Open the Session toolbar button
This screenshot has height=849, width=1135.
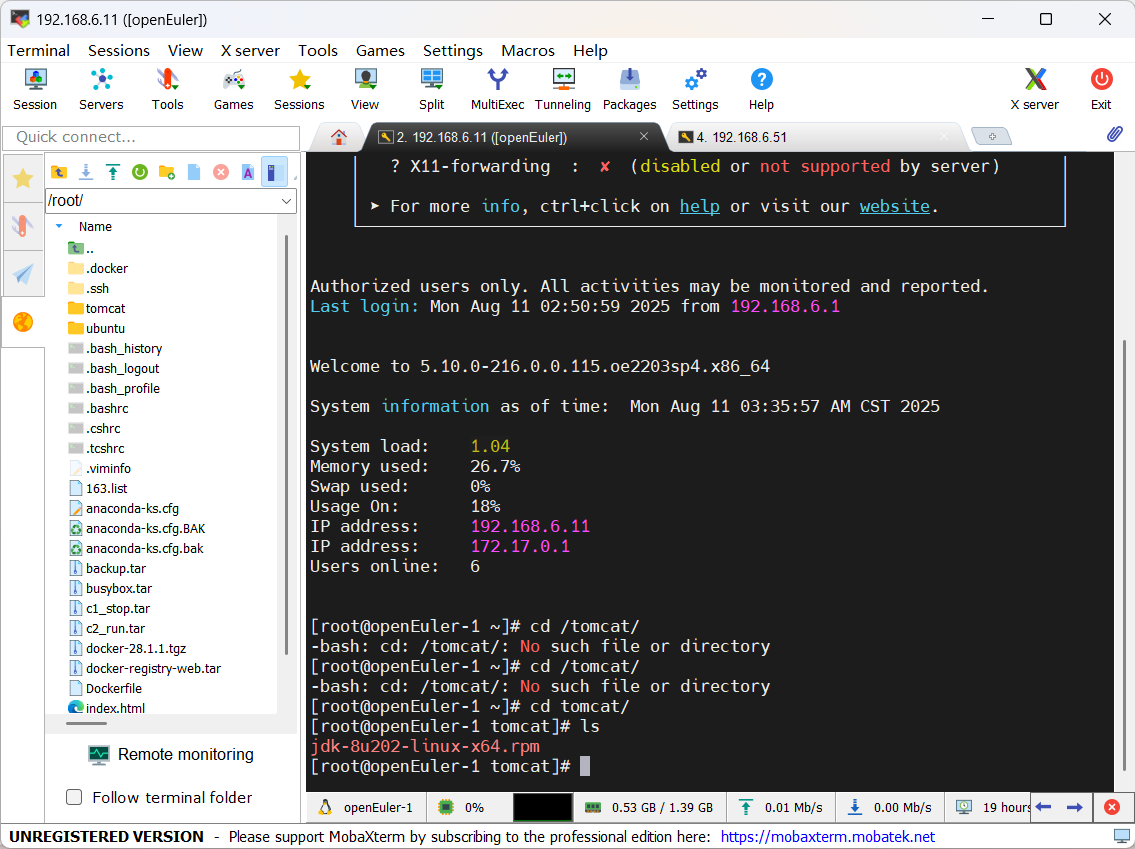35,89
